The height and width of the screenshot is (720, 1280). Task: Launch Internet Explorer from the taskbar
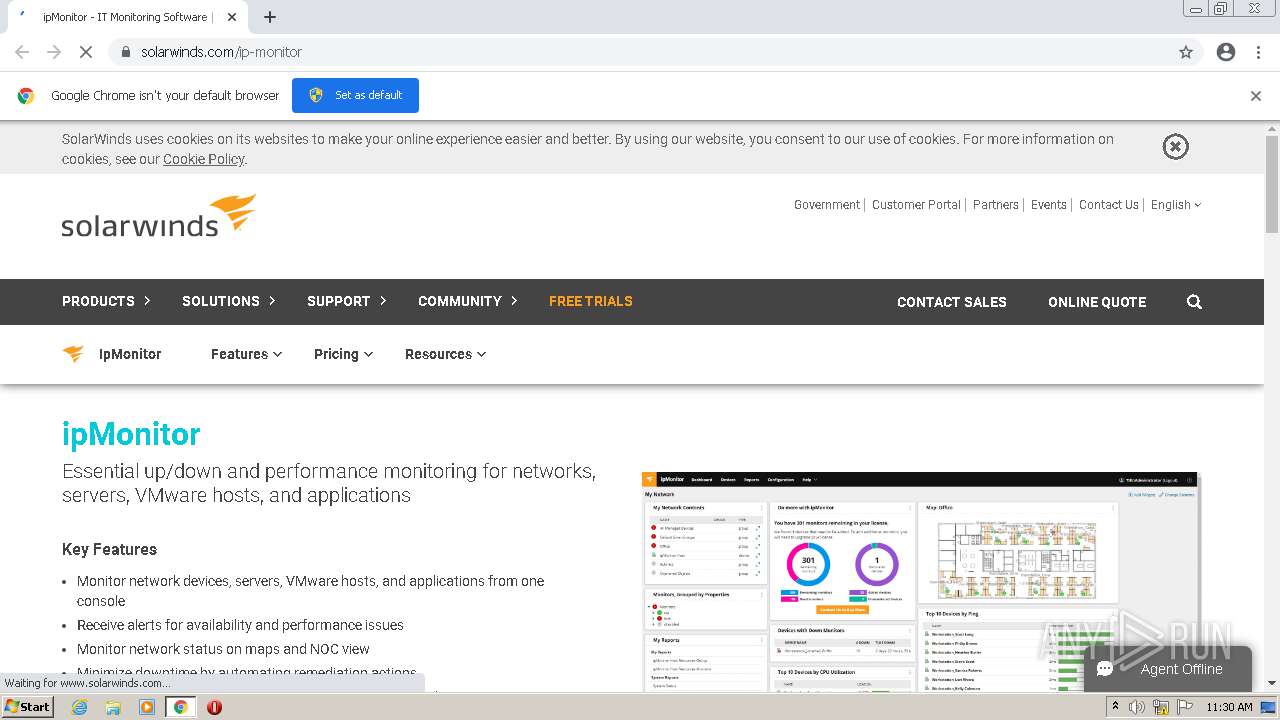79,707
